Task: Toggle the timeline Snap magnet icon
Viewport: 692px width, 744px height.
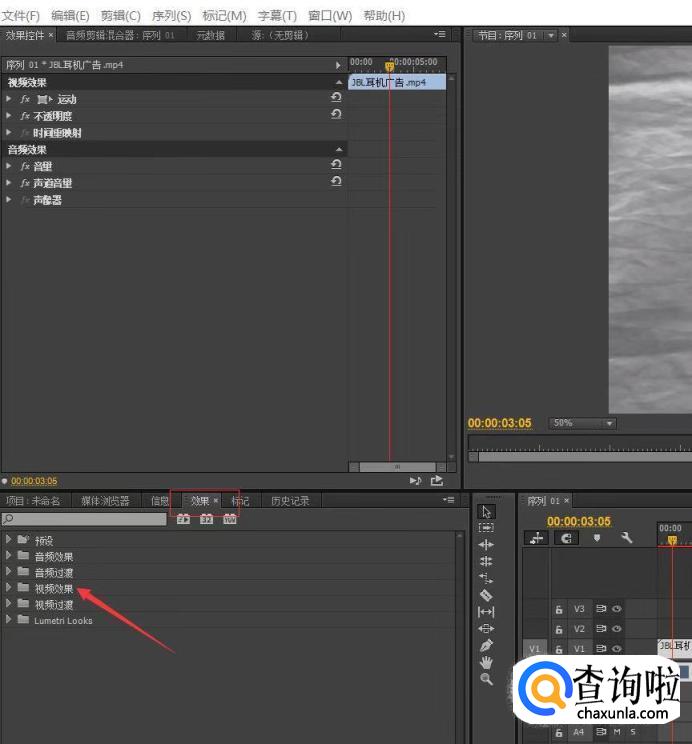Action: pyautogui.click(x=566, y=538)
